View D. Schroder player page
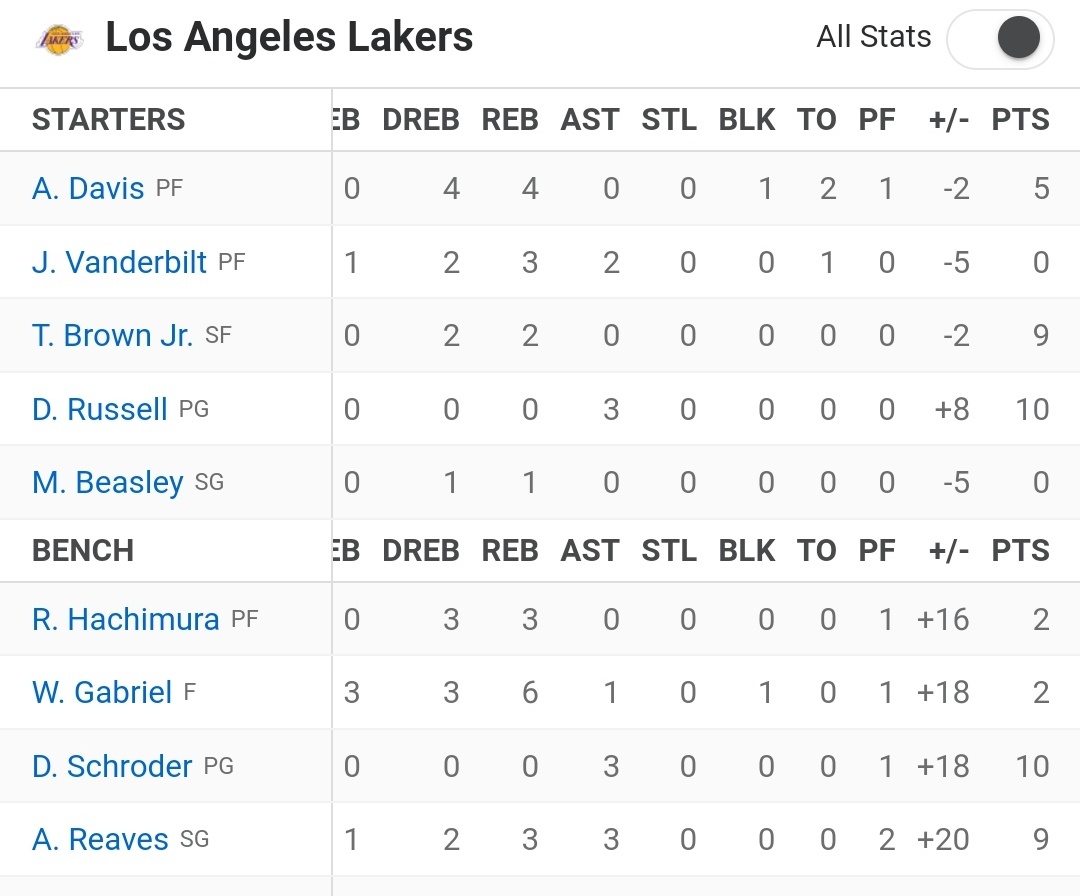This screenshot has width=1080, height=896. tap(112, 766)
